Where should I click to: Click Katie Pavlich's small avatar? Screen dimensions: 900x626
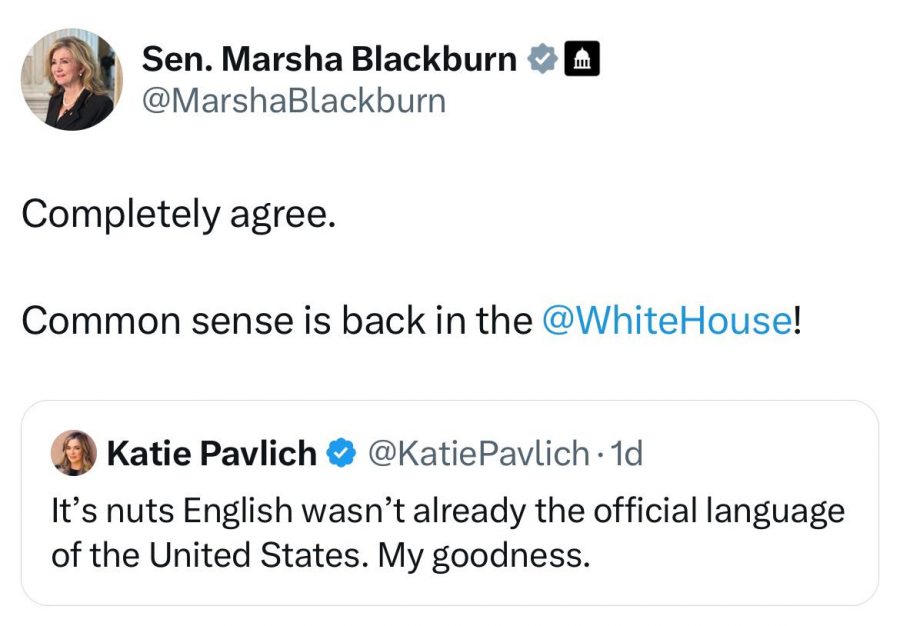pyautogui.click(x=74, y=453)
